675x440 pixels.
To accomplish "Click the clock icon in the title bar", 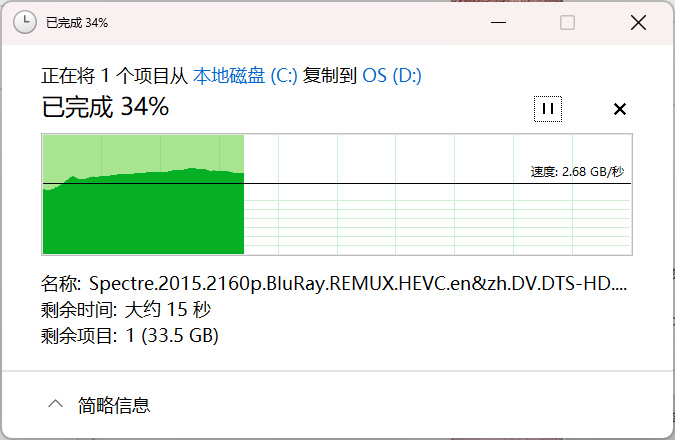I will pos(25,22).
